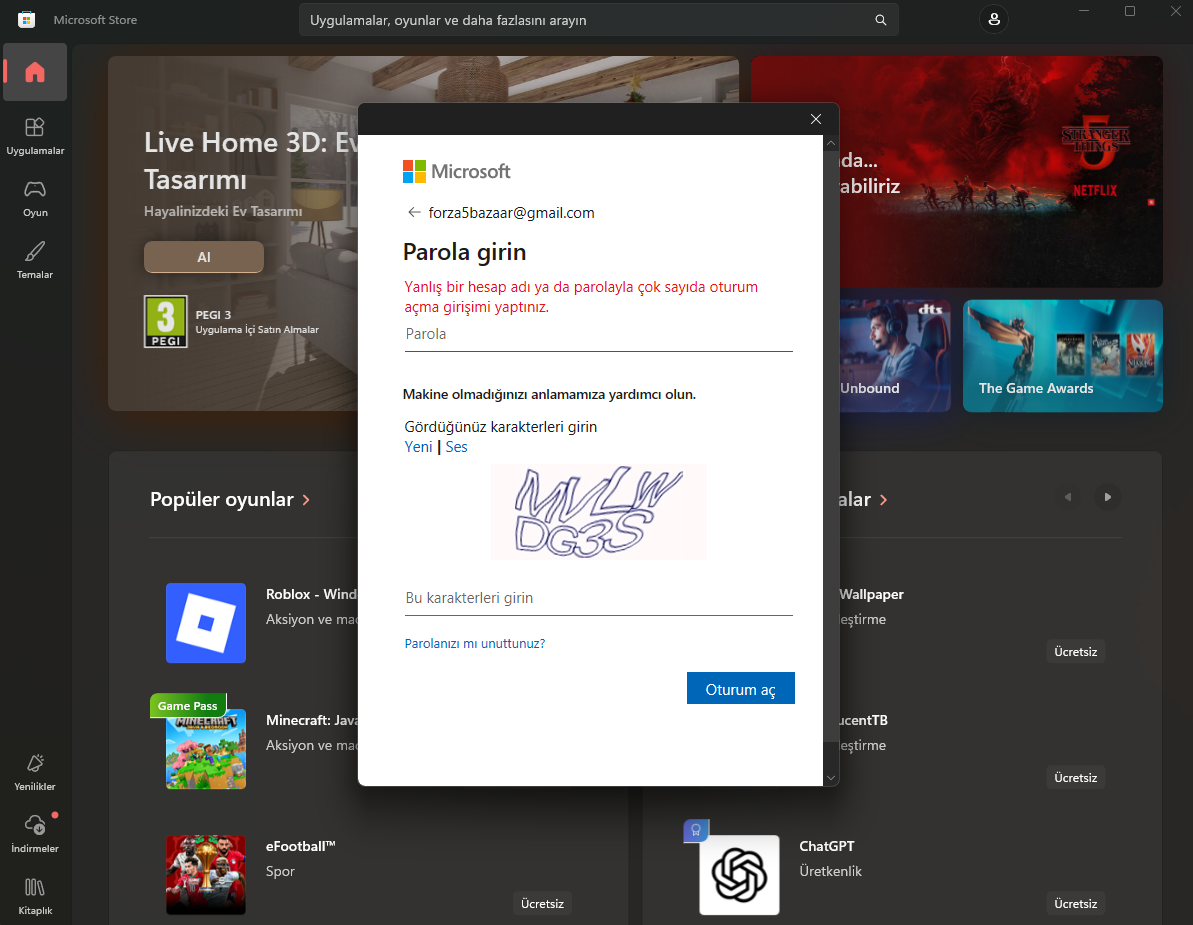Expand the right section chevron near 'alar'
The image size is (1193, 925).
[x=883, y=500]
